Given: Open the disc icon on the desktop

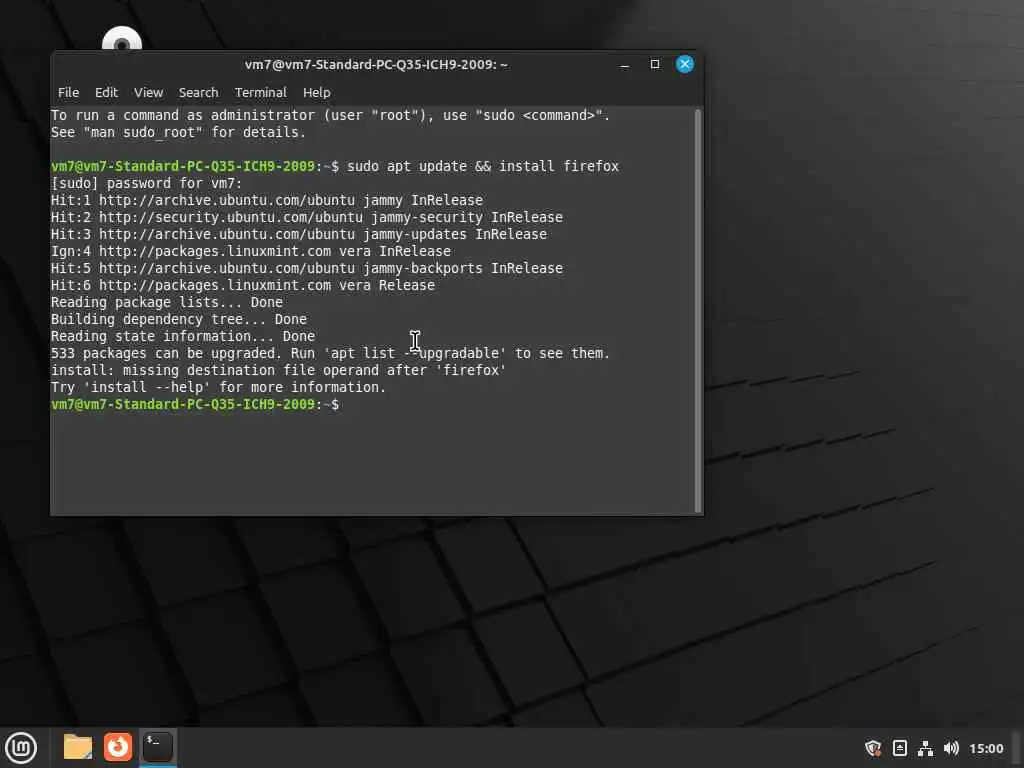Looking at the screenshot, I should (121, 39).
